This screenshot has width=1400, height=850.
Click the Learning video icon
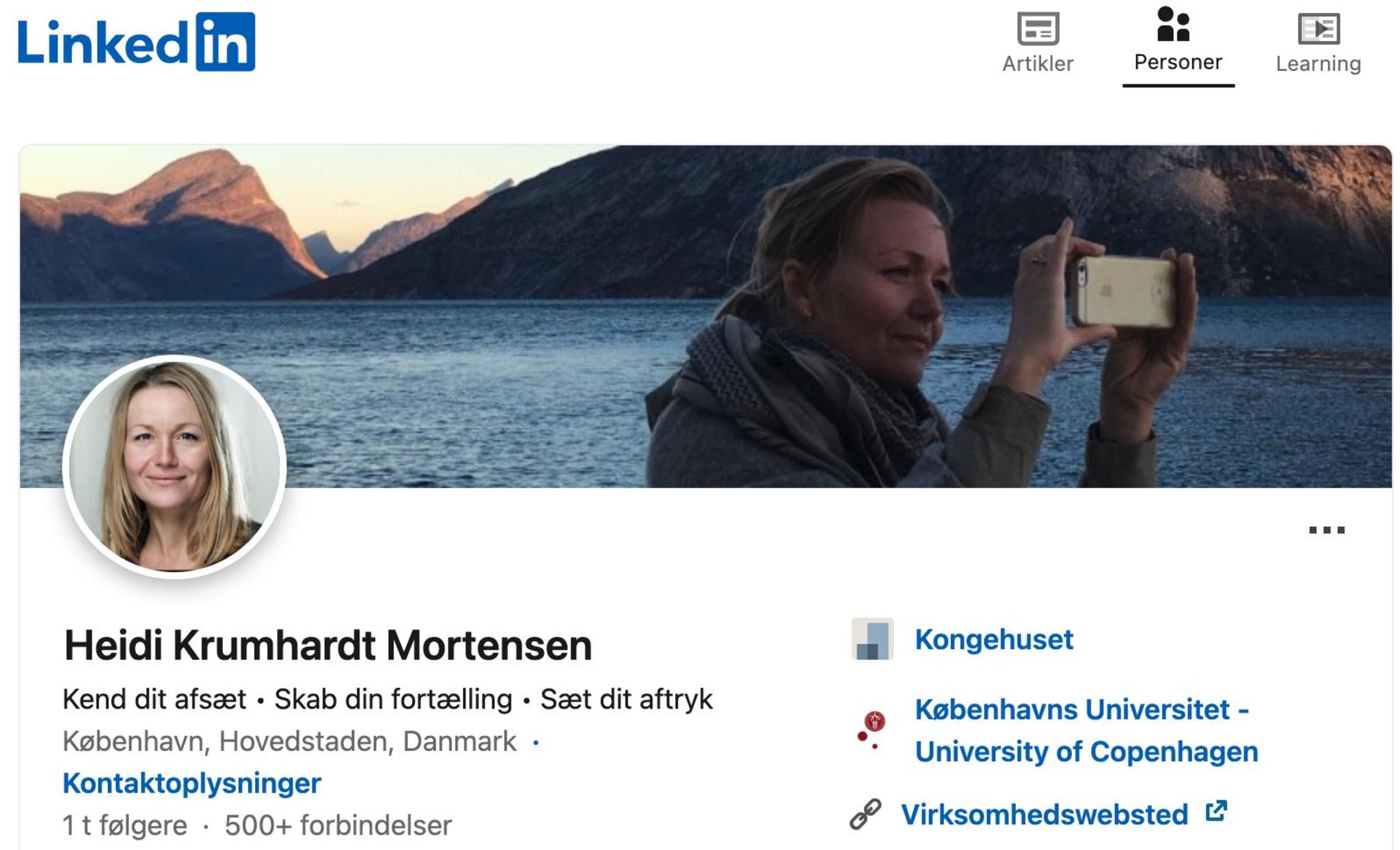tap(1318, 29)
